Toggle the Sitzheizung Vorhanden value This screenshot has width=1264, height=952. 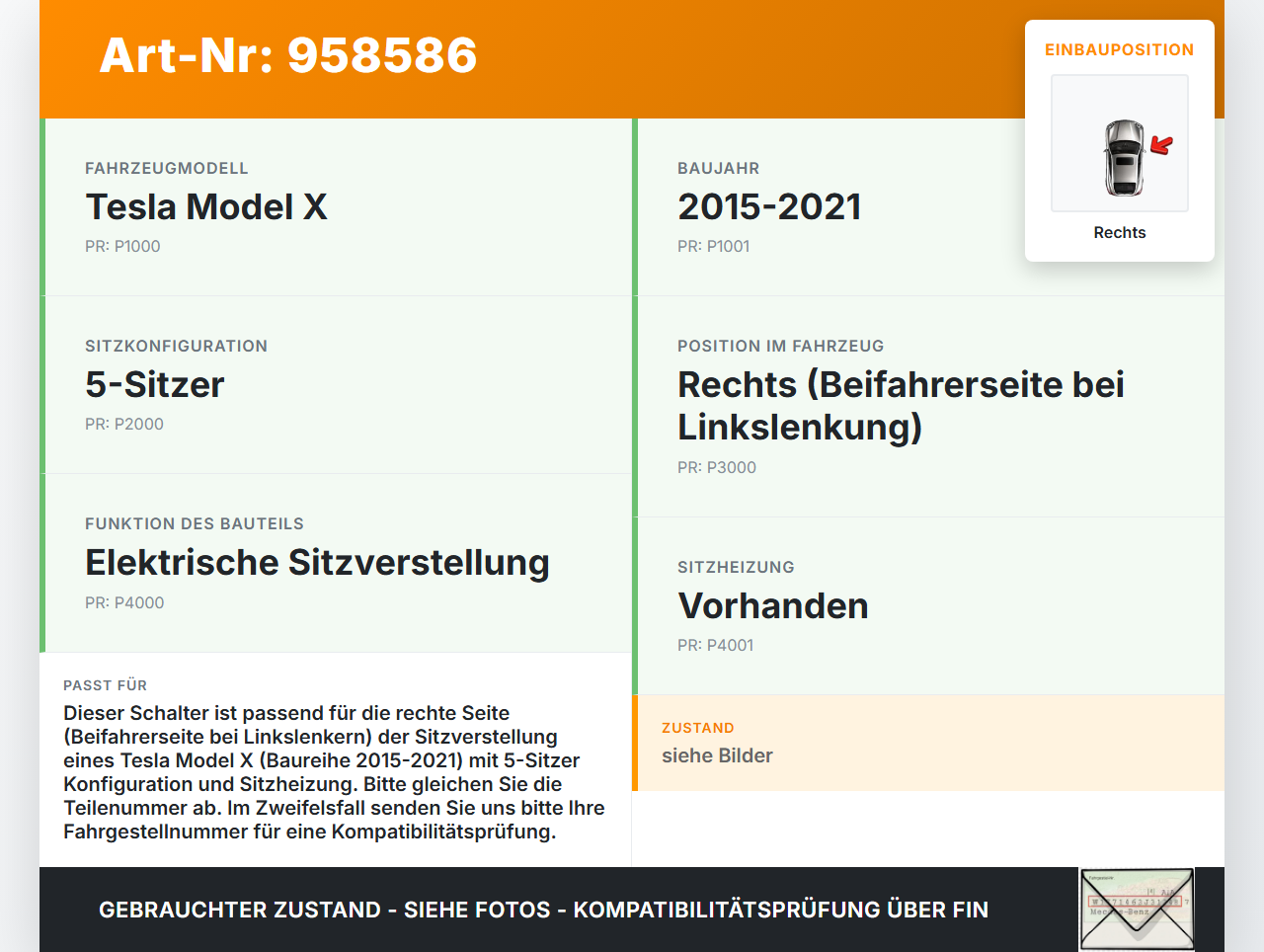[772, 605]
